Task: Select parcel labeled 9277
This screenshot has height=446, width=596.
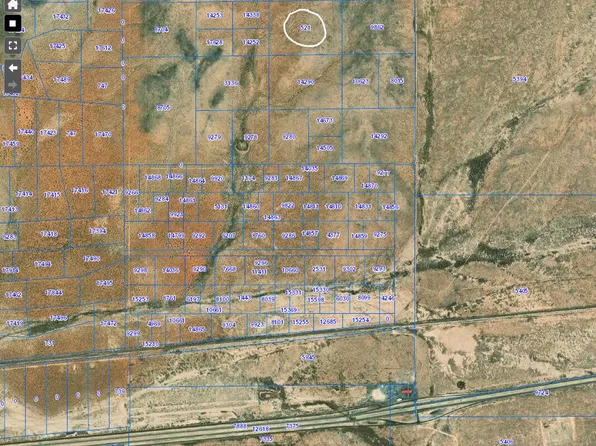Action: tap(383, 173)
